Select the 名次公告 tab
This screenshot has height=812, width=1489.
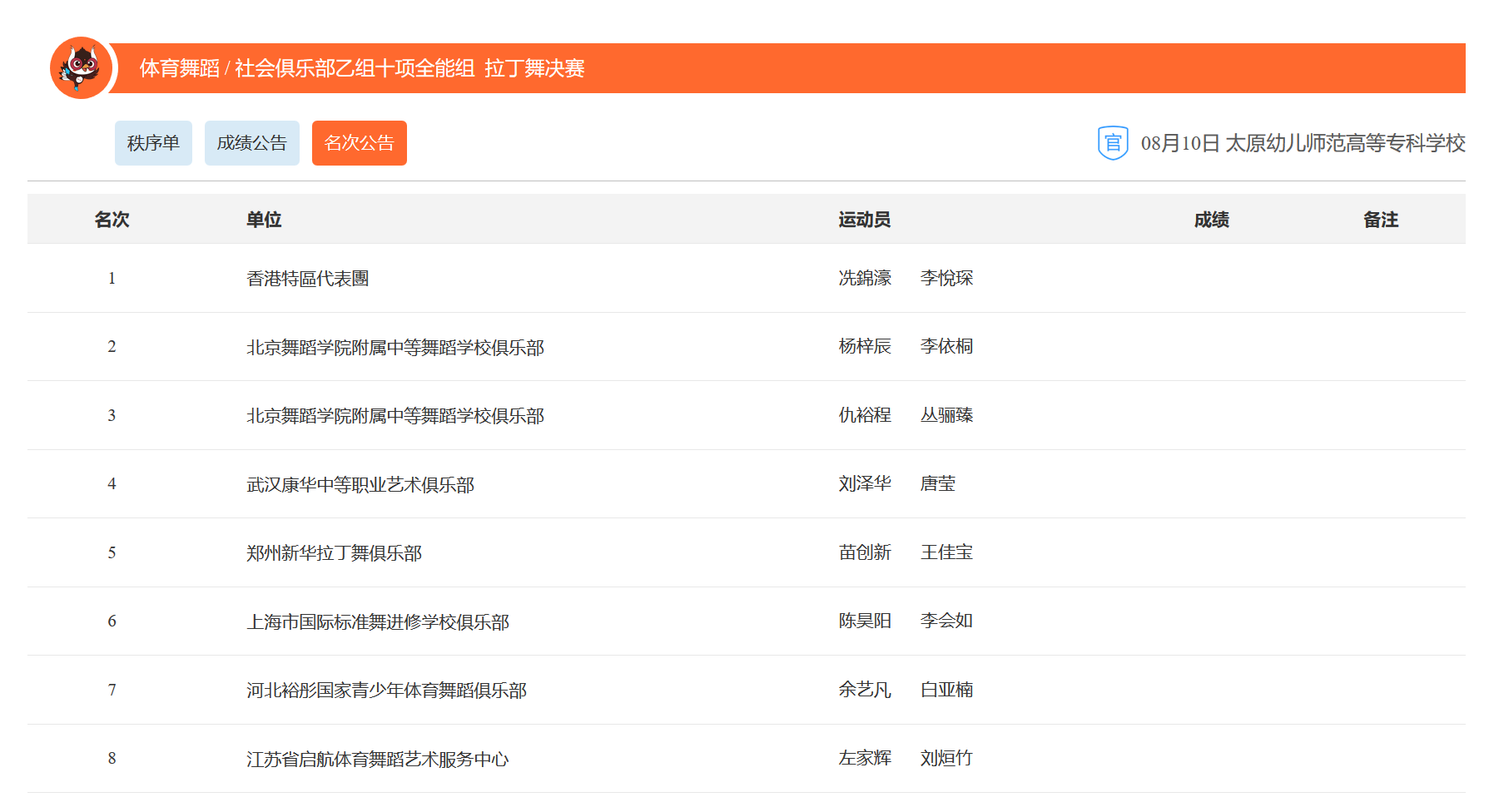point(360,143)
